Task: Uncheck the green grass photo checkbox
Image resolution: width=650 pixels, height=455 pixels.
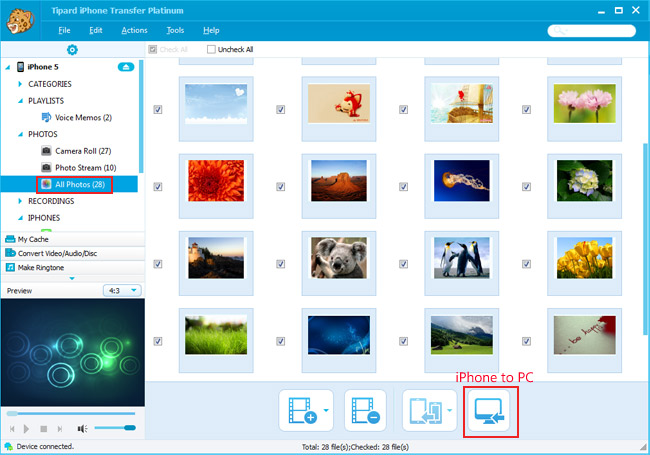Action: [158, 341]
